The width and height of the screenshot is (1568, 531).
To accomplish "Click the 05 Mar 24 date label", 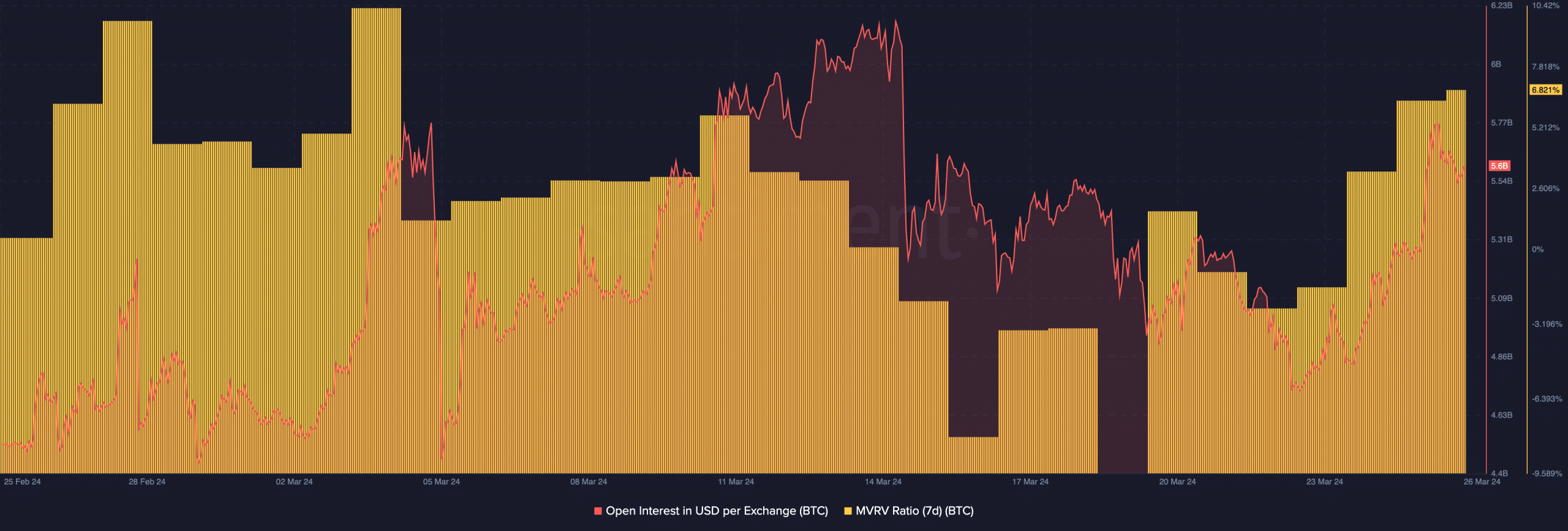I will [x=441, y=482].
